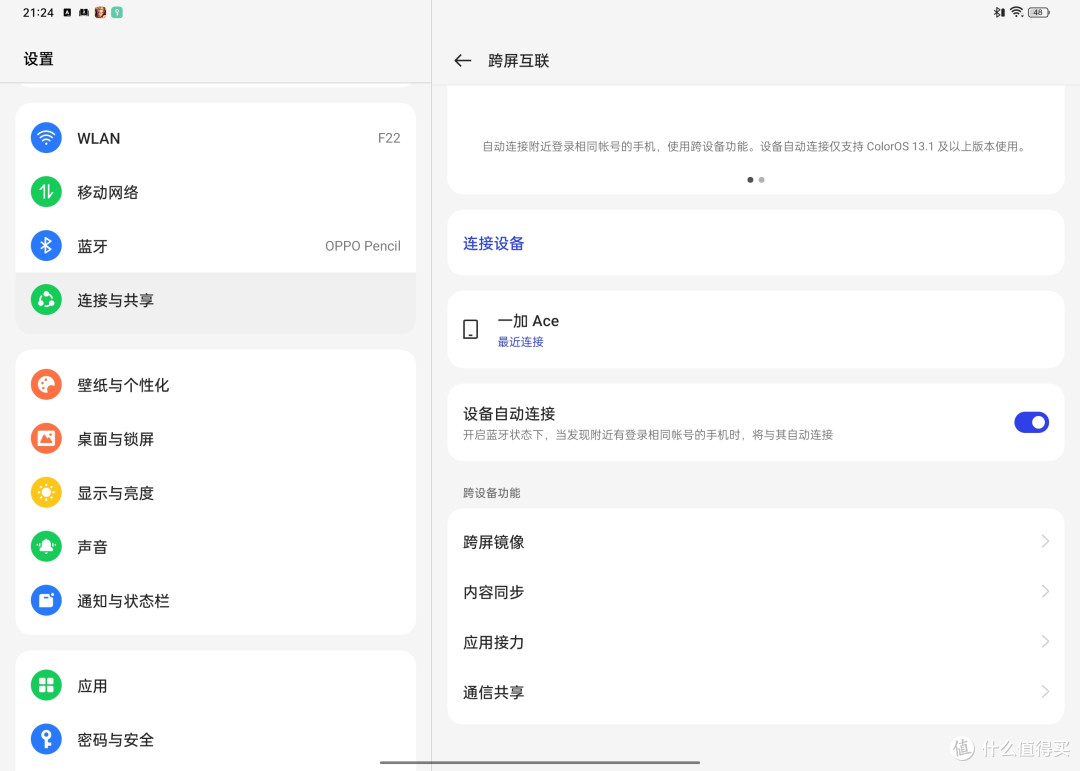Open 应用 settings

coord(216,686)
